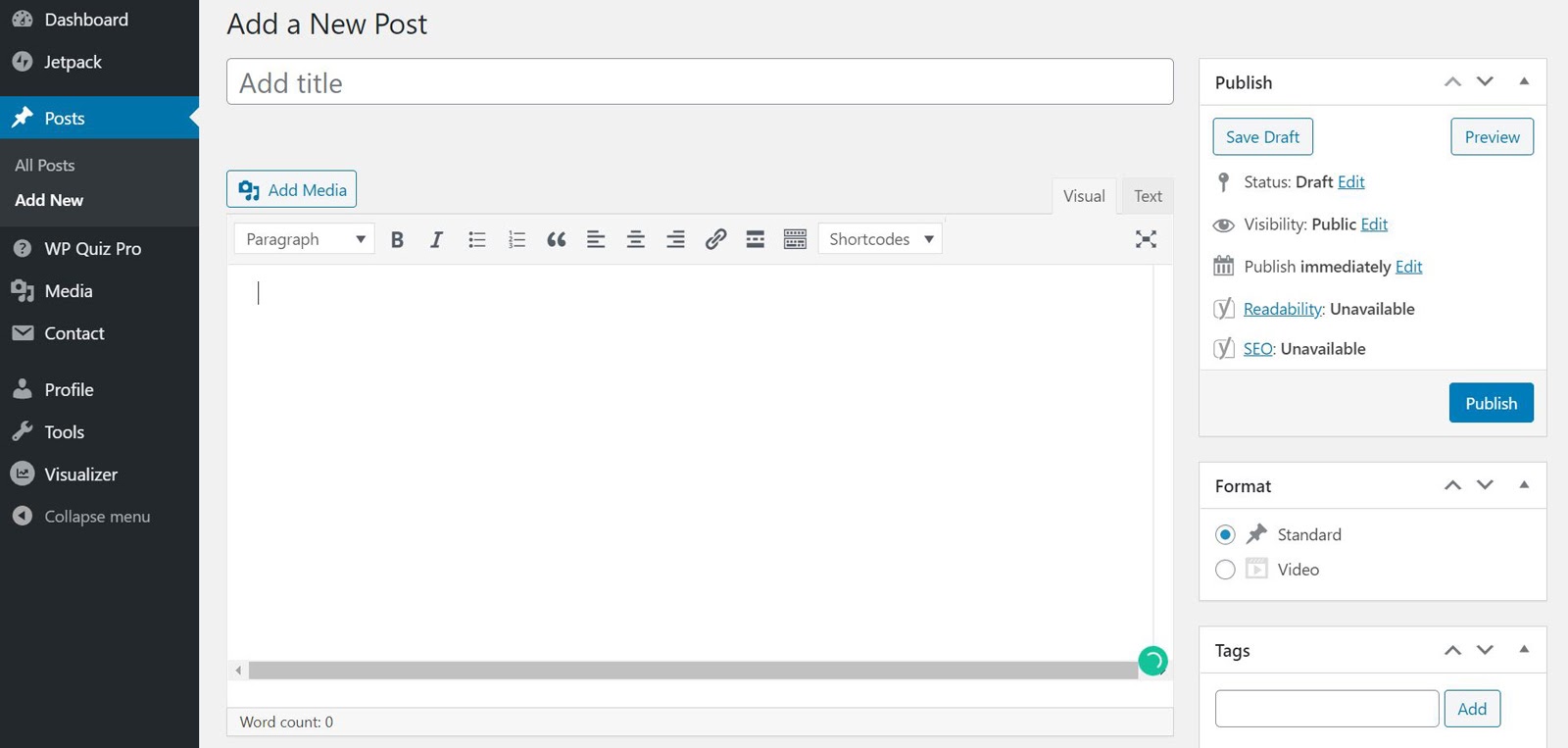
Task: Open the Paragraph format dropdown
Action: click(x=305, y=239)
